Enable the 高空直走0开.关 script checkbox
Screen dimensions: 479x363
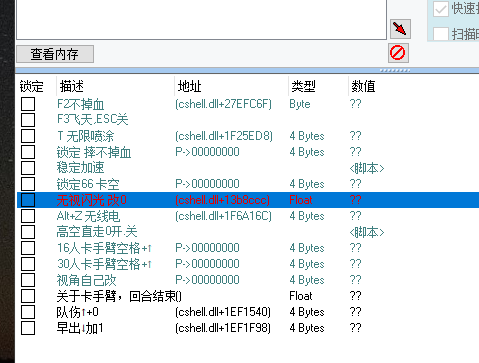pos(28,232)
